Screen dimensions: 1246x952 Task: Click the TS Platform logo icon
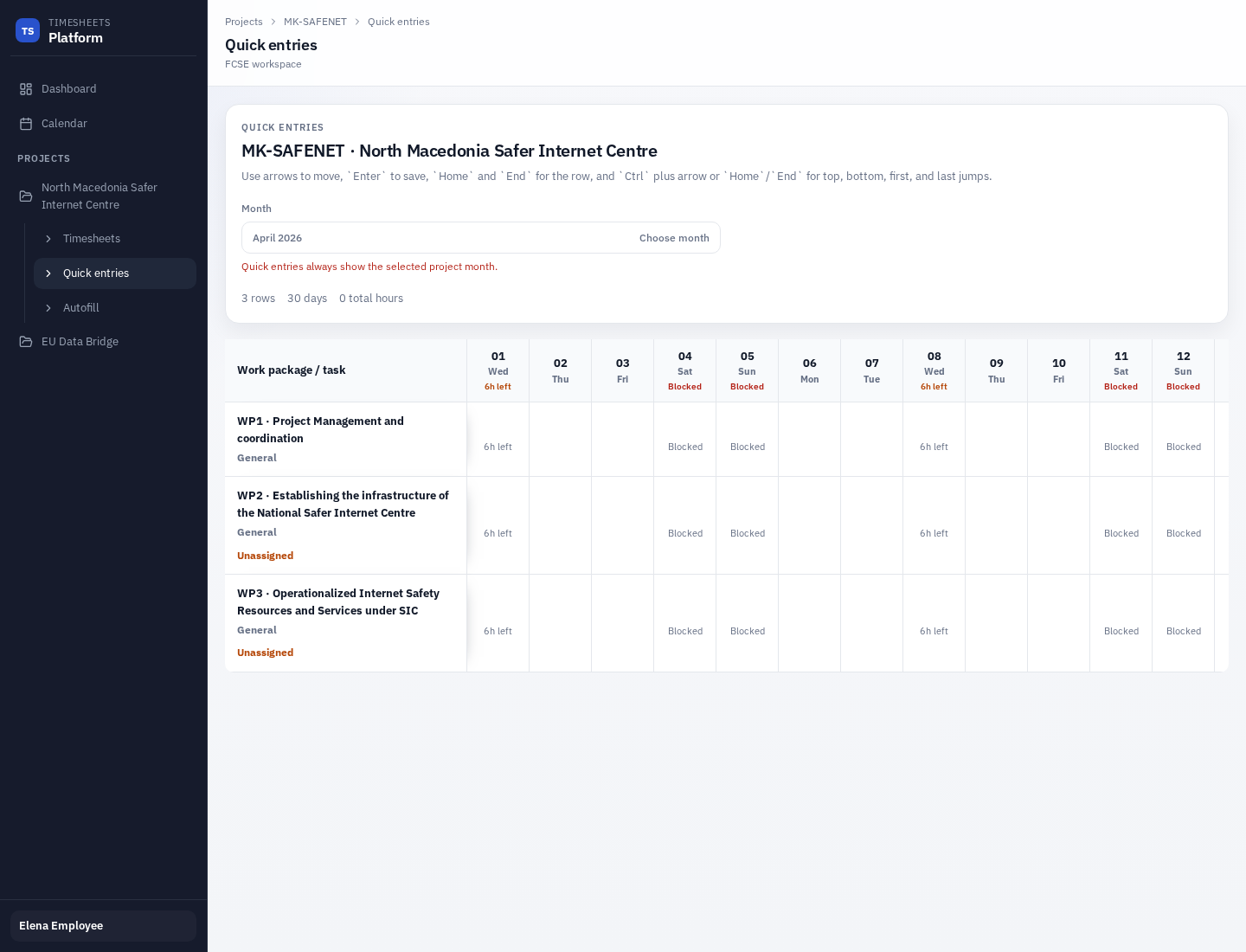tap(28, 30)
